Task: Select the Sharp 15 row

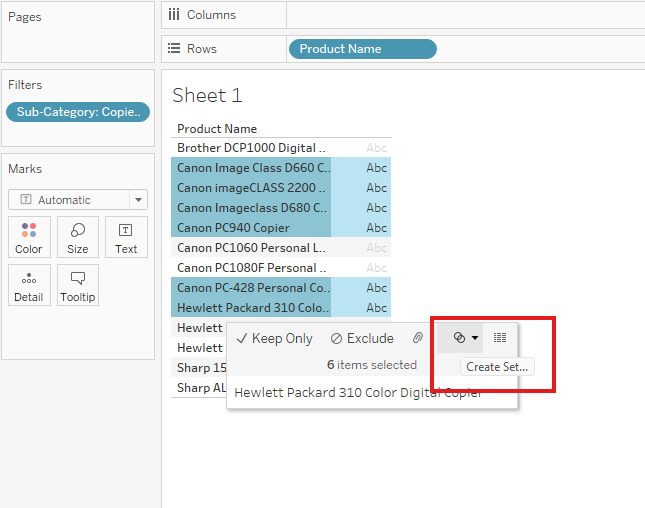Action: [199, 368]
